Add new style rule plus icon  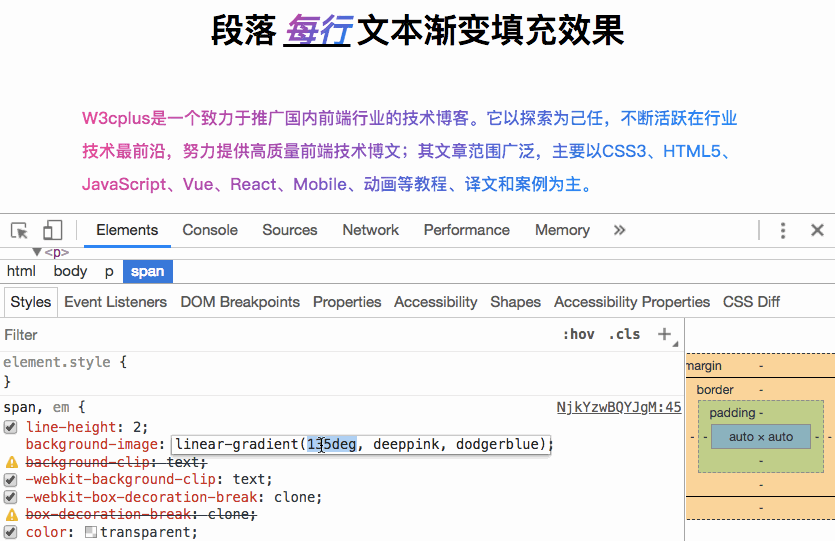(x=664, y=334)
